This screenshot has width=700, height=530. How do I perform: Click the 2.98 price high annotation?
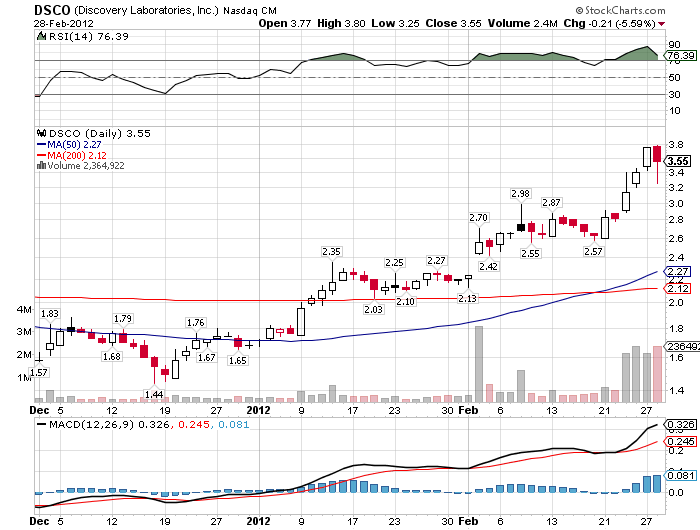coord(521,193)
